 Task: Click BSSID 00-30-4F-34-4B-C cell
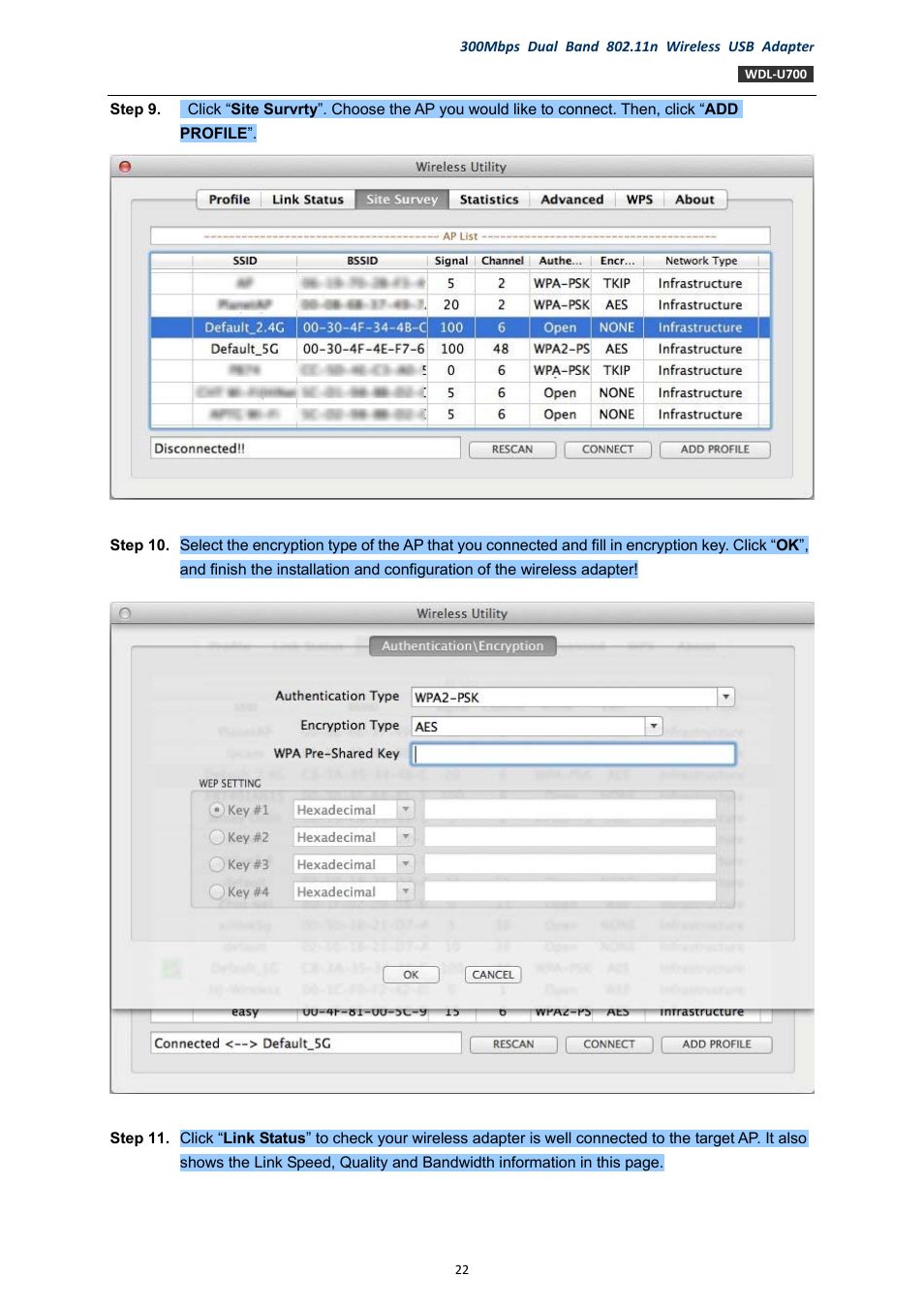[x=363, y=327]
